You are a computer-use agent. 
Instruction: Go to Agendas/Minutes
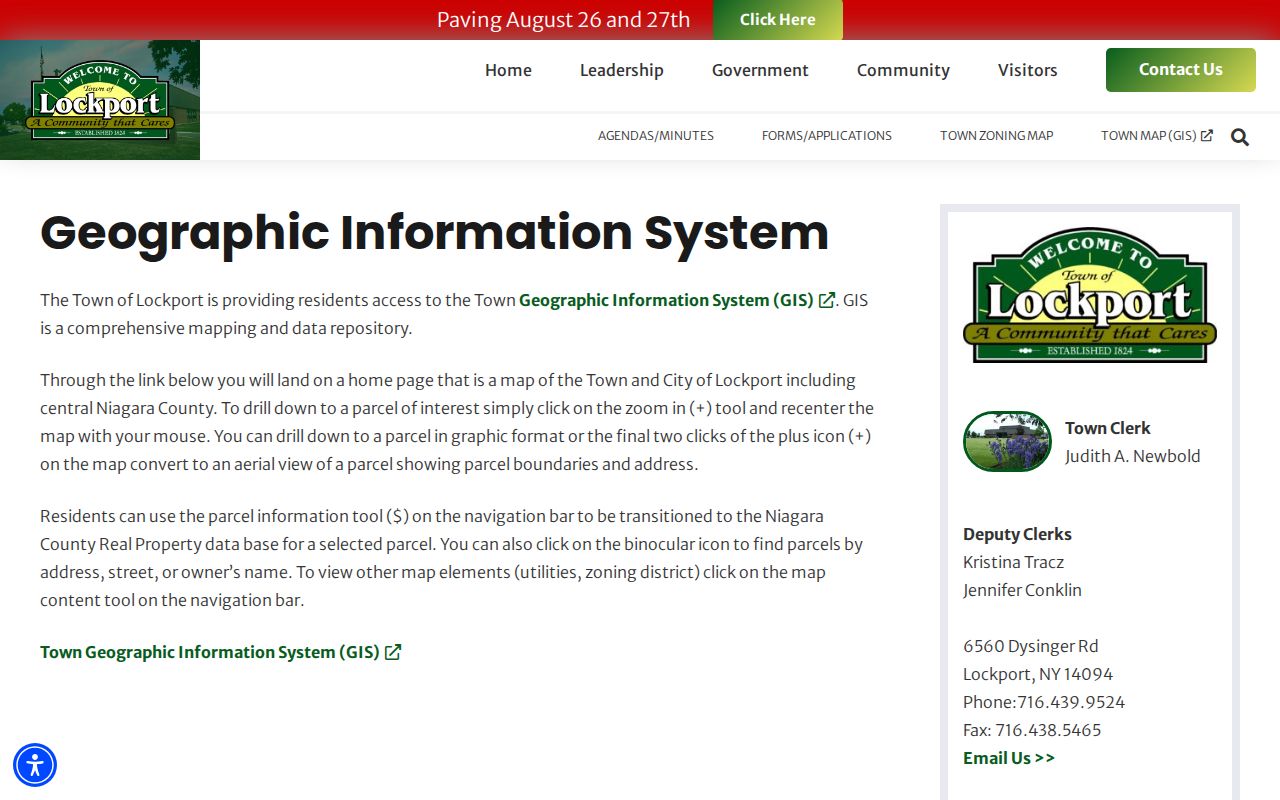tap(656, 136)
